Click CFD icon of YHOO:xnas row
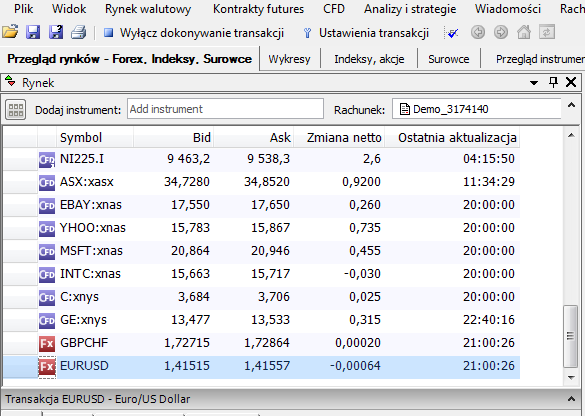Viewport: 585px width, 416px height. pos(47,229)
